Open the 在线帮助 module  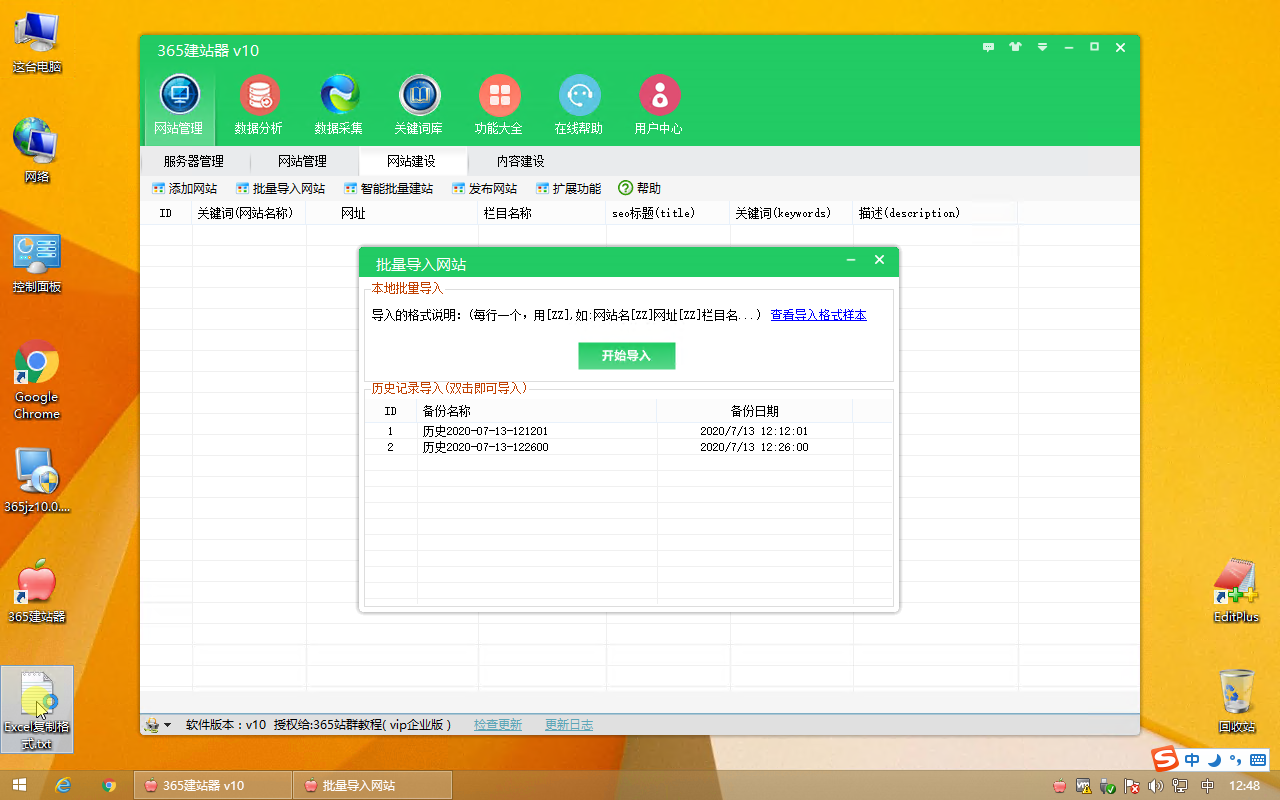pyautogui.click(x=579, y=105)
